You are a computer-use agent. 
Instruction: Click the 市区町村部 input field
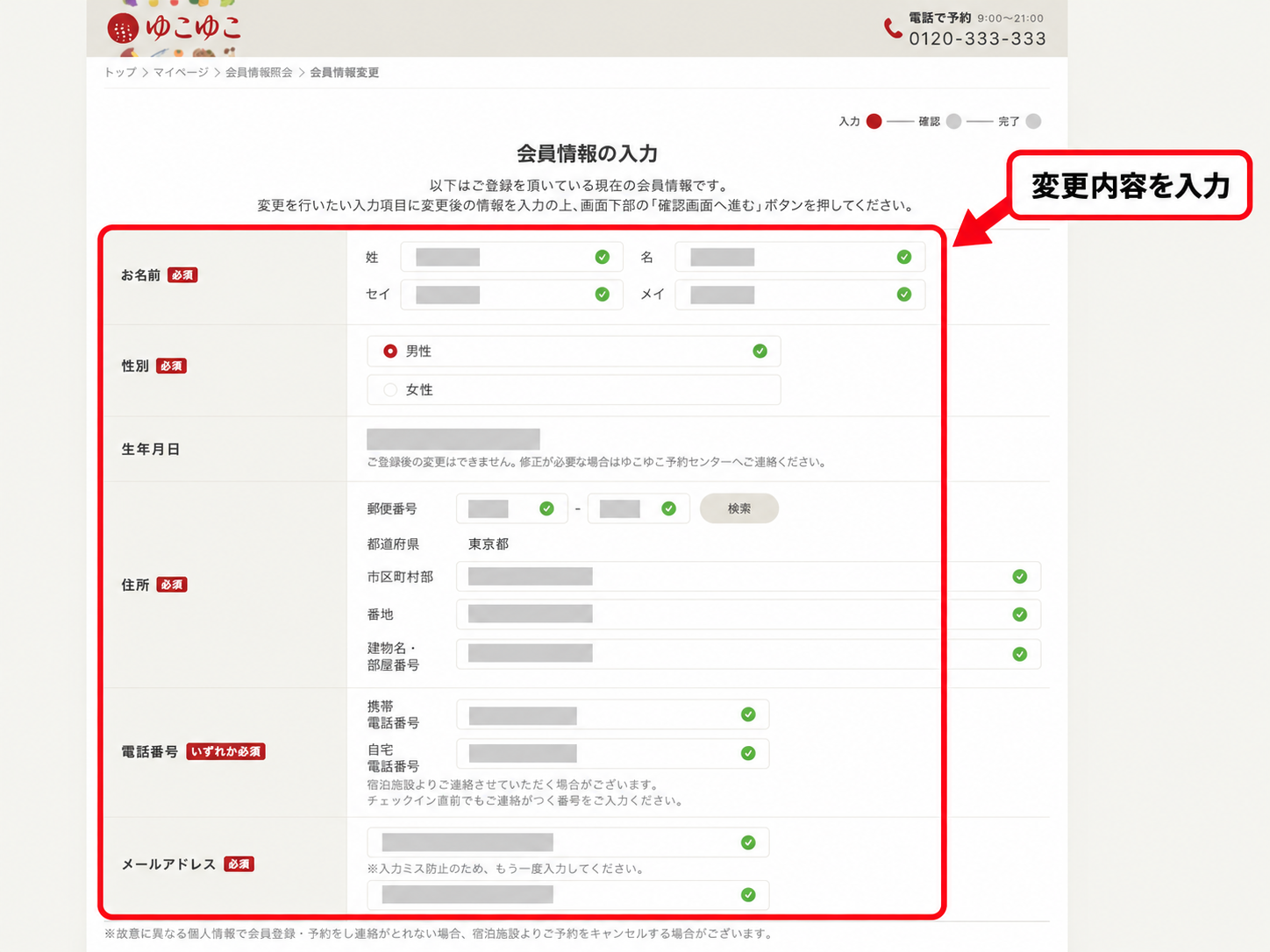point(749,577)
